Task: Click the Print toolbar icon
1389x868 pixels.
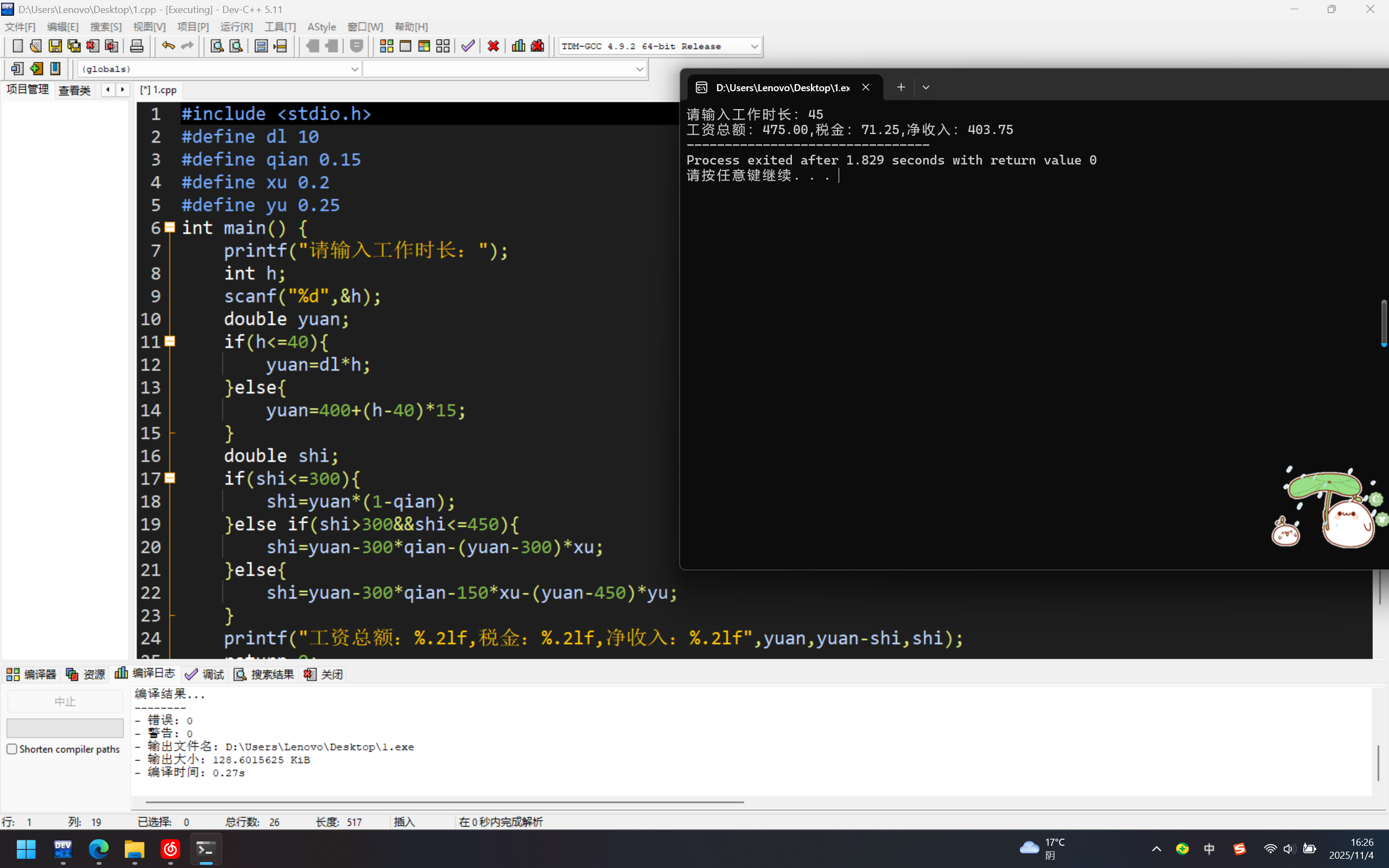Action: point(137,46)
